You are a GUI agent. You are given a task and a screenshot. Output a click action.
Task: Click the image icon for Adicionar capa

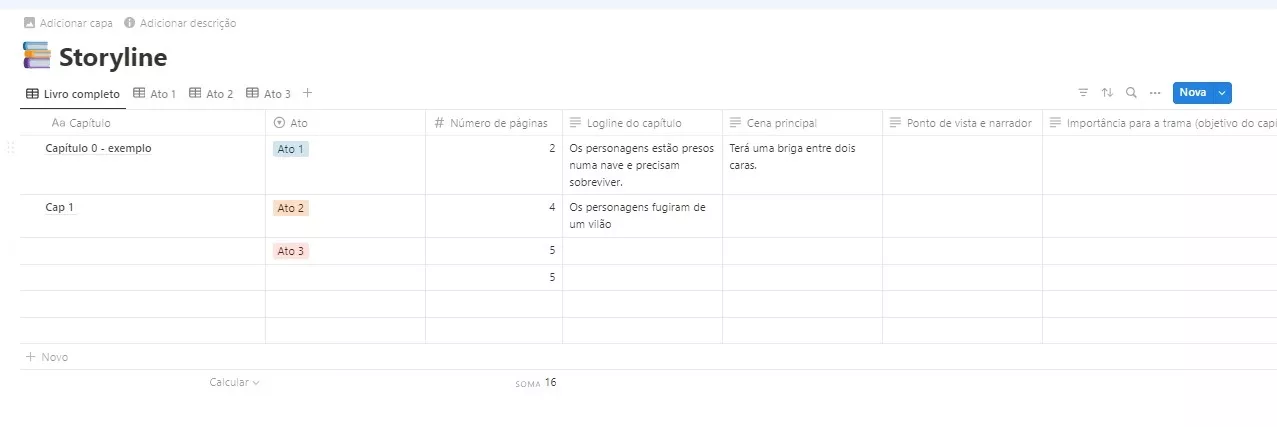[30, 22]
